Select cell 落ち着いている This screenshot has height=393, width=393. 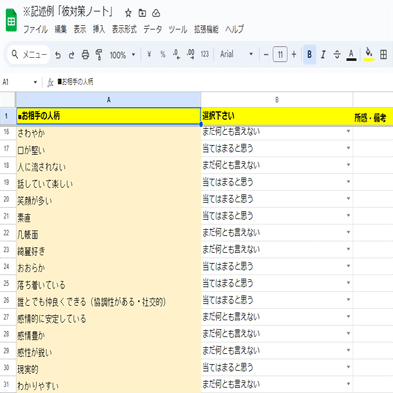pos(108,284)
